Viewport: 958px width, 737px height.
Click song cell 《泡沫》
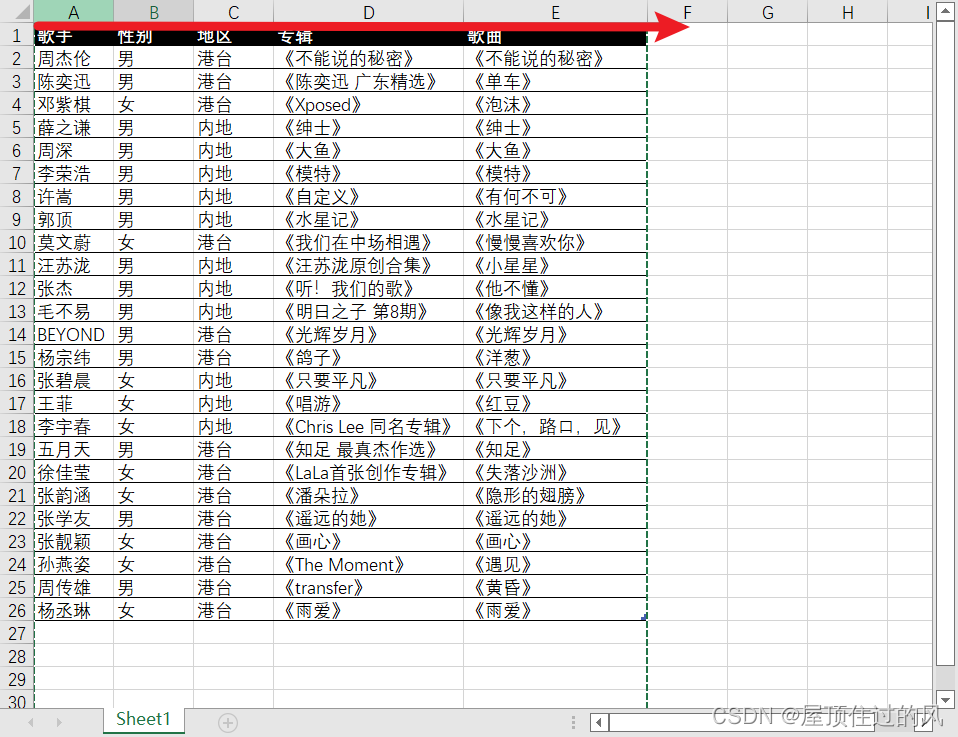(555, 104)
